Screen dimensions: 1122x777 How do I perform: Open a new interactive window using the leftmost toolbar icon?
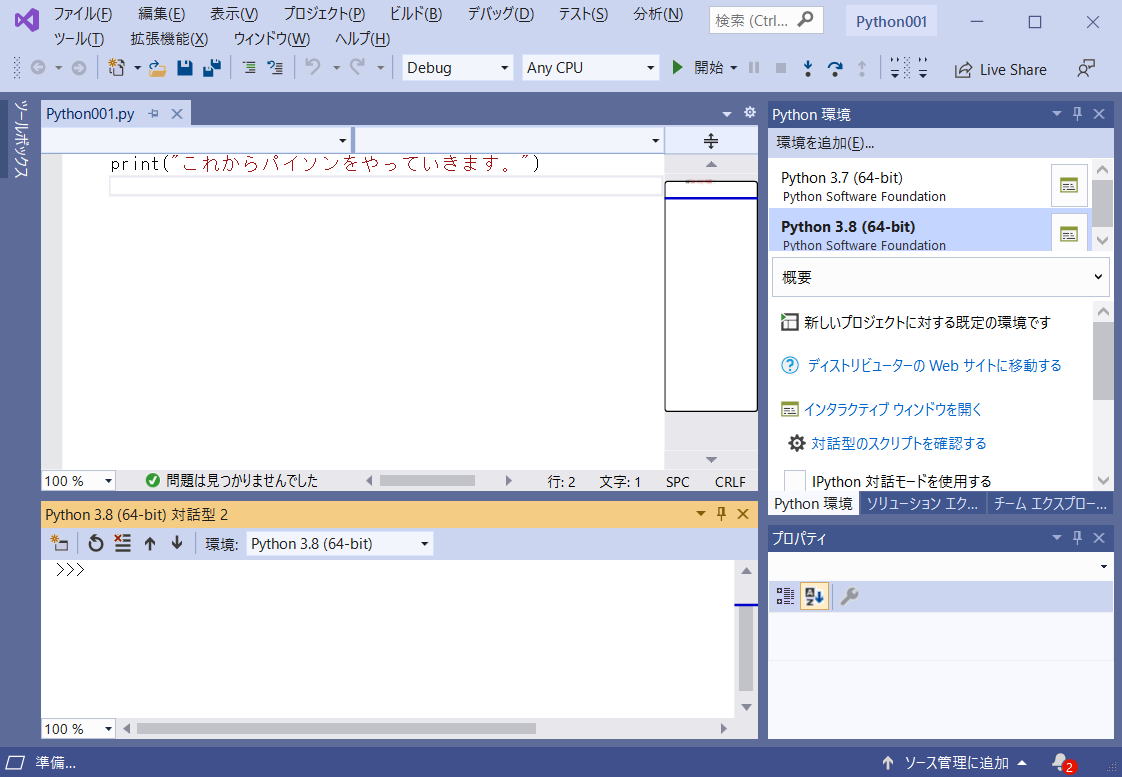coord(59,543)
